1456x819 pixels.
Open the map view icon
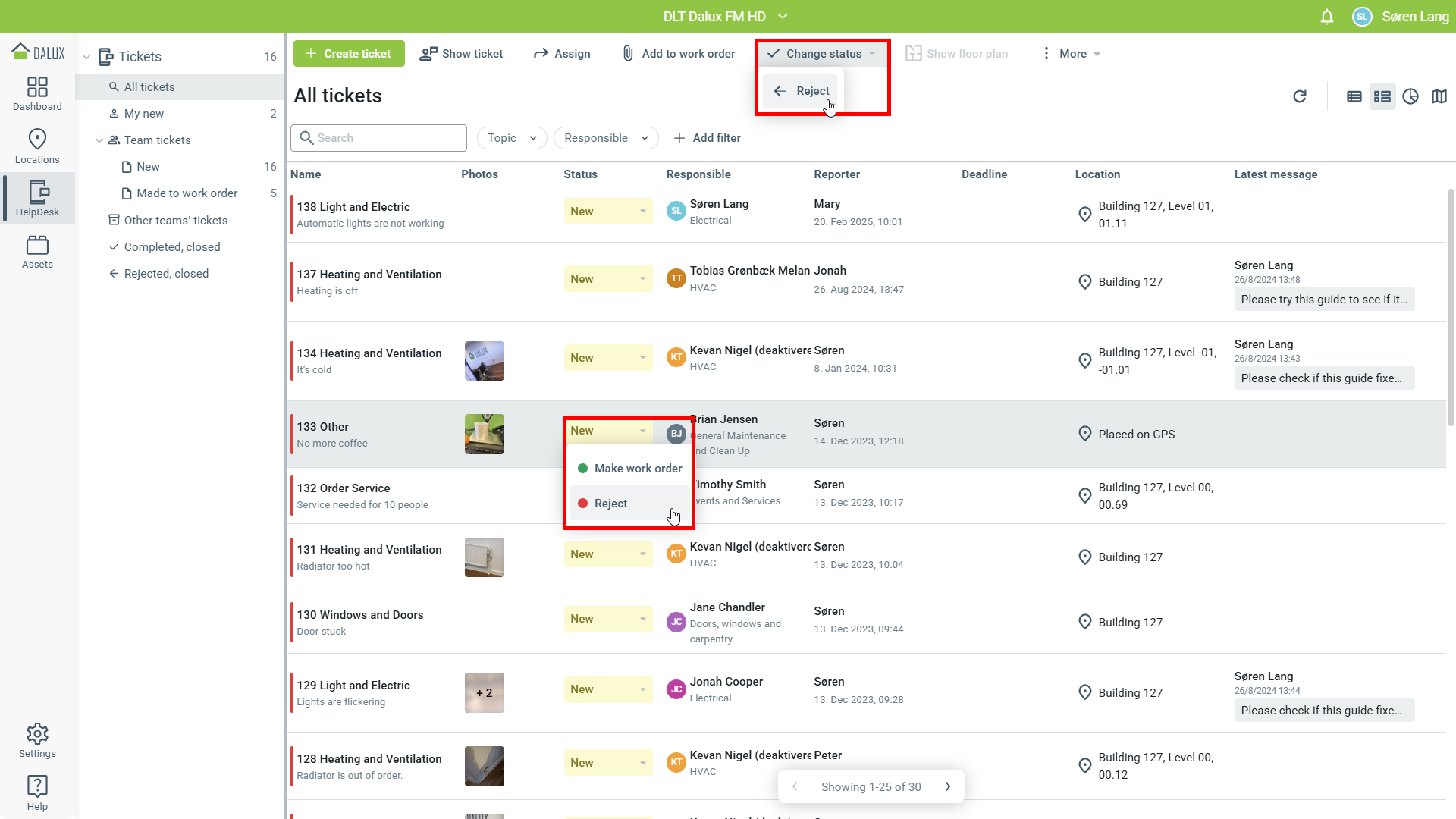point(1439,96)
